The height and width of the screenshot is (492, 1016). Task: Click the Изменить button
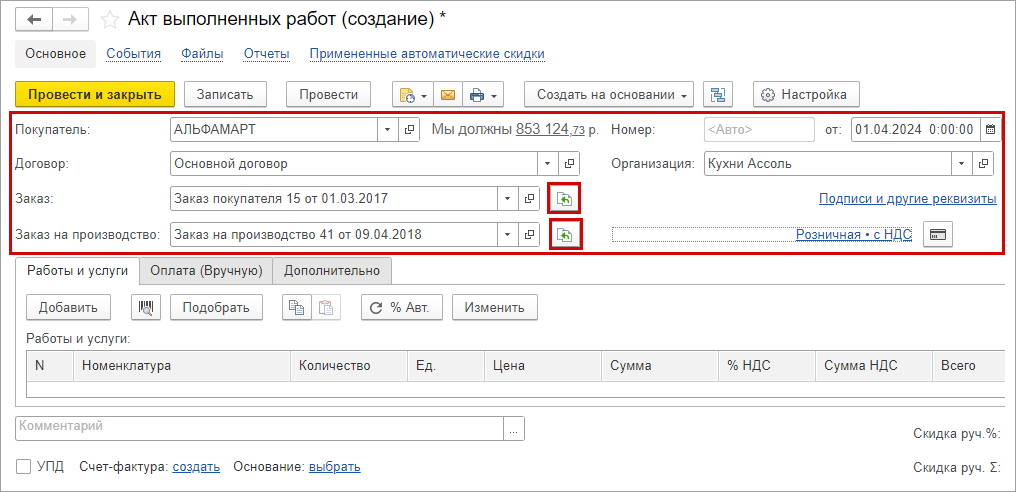click(x=494, y=307)
